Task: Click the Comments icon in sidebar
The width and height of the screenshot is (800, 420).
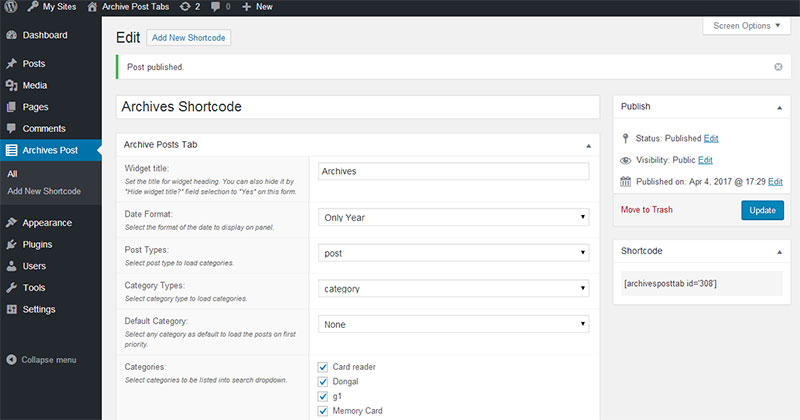Action: click(11, 129)
